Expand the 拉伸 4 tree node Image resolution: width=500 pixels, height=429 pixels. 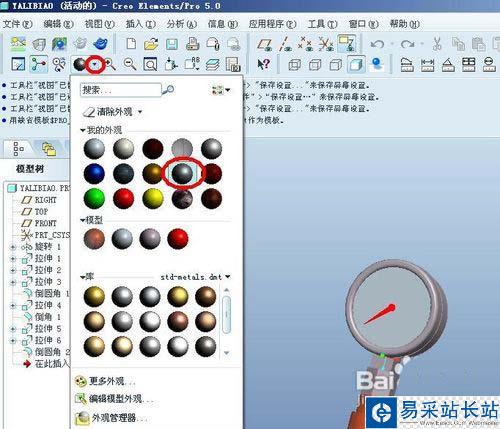13,305
